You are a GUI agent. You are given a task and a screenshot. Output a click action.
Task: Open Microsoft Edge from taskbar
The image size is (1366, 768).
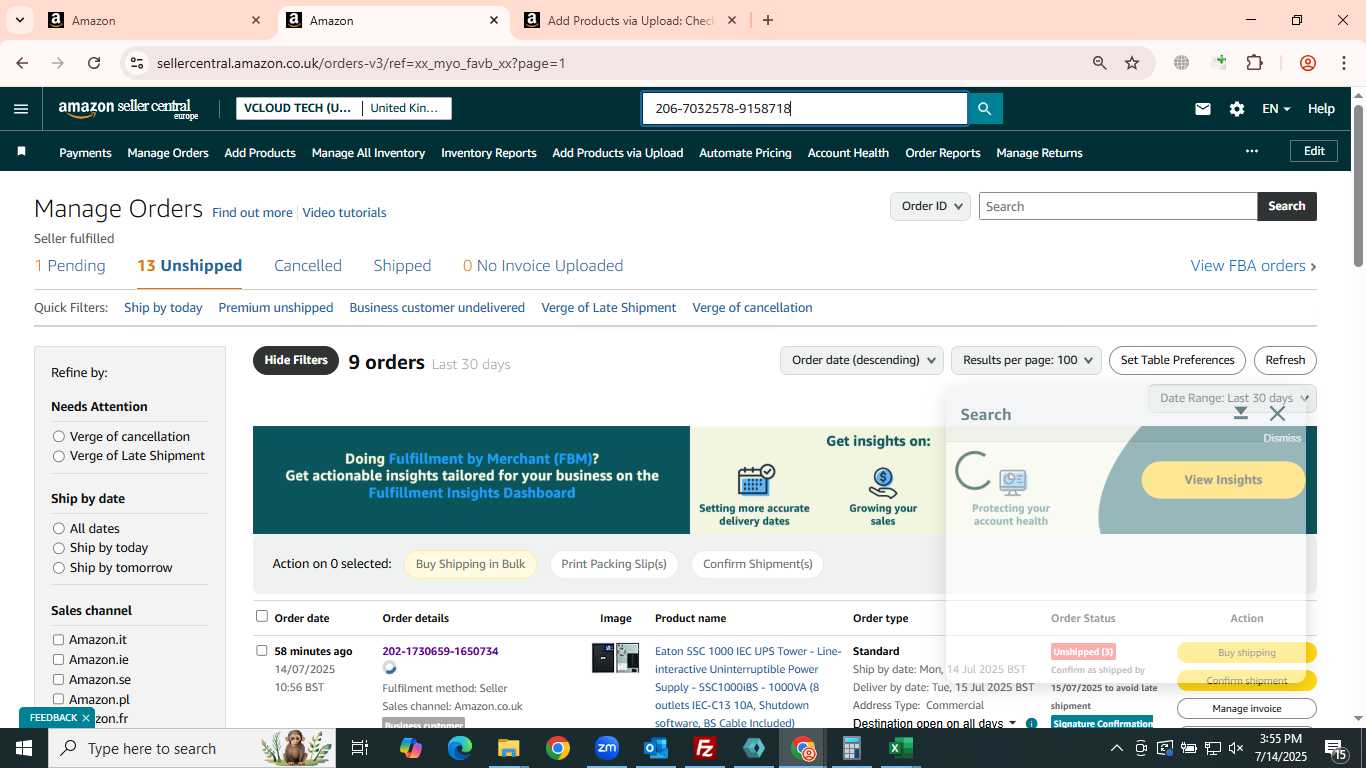point(459,748)
